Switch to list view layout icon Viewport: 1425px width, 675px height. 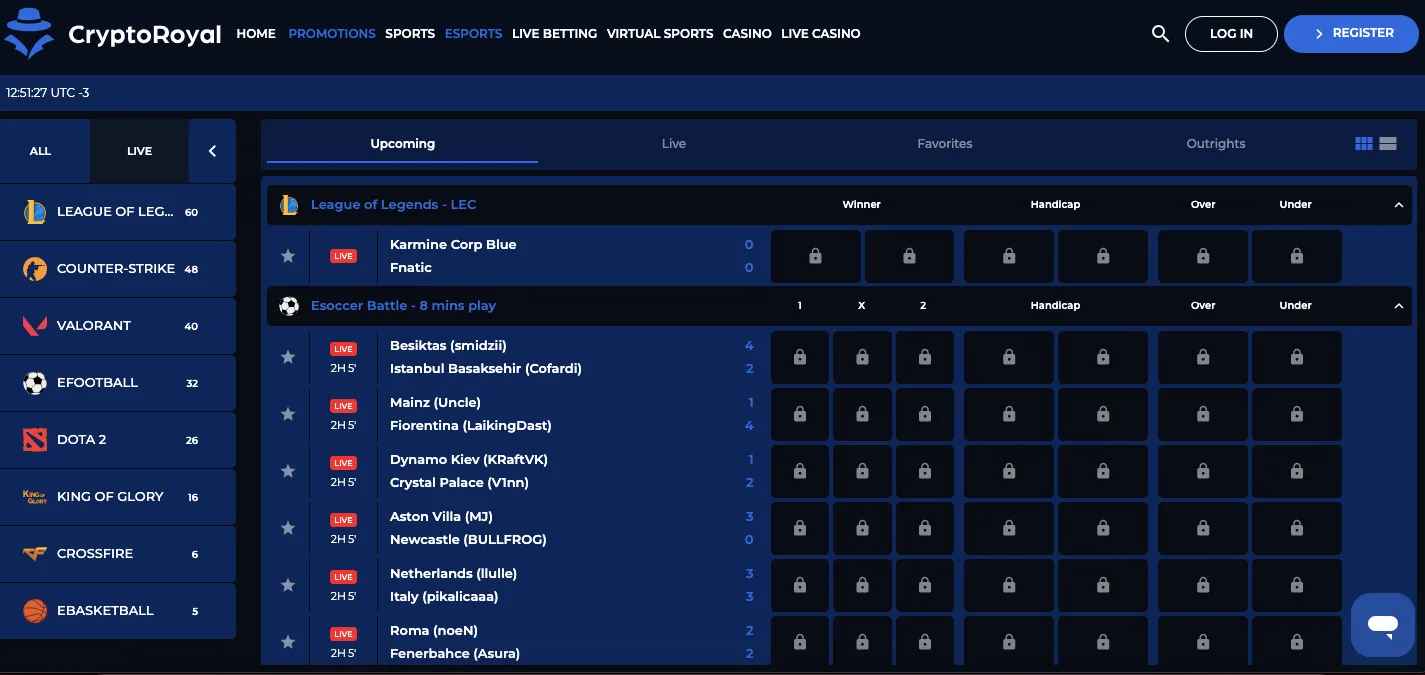(1388, 144)
